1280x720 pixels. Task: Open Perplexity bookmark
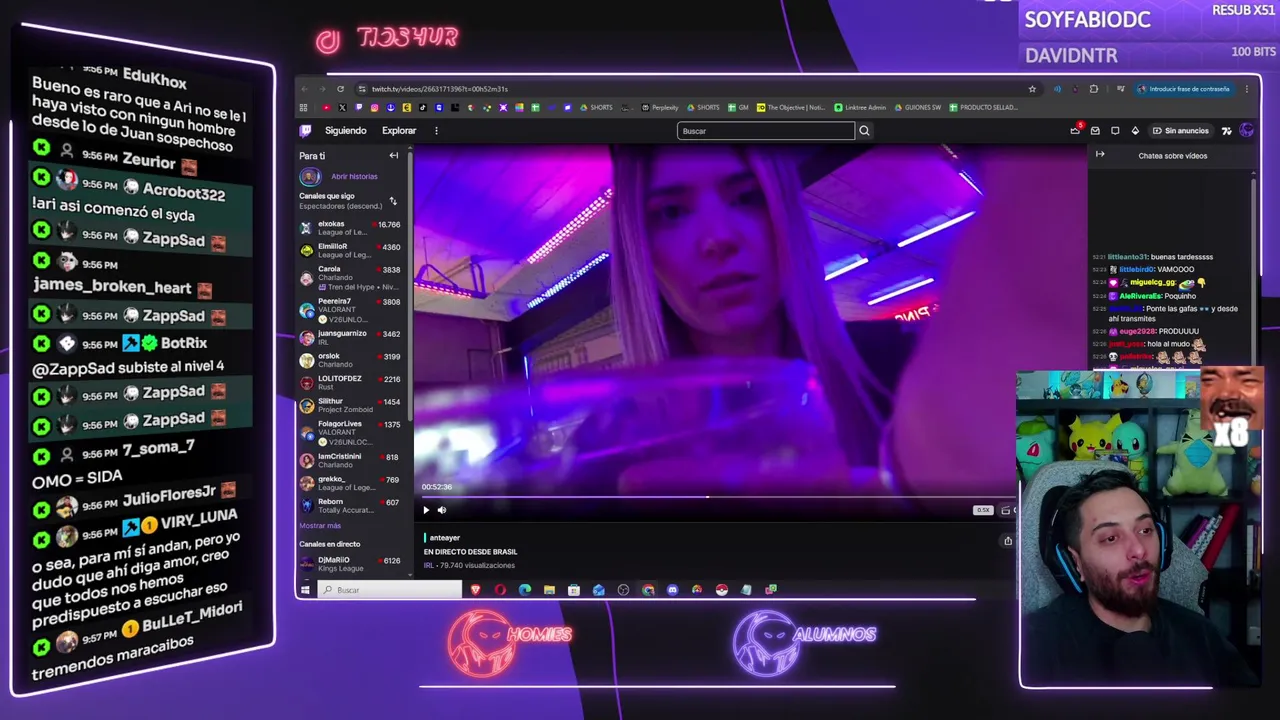coord(660,107)
